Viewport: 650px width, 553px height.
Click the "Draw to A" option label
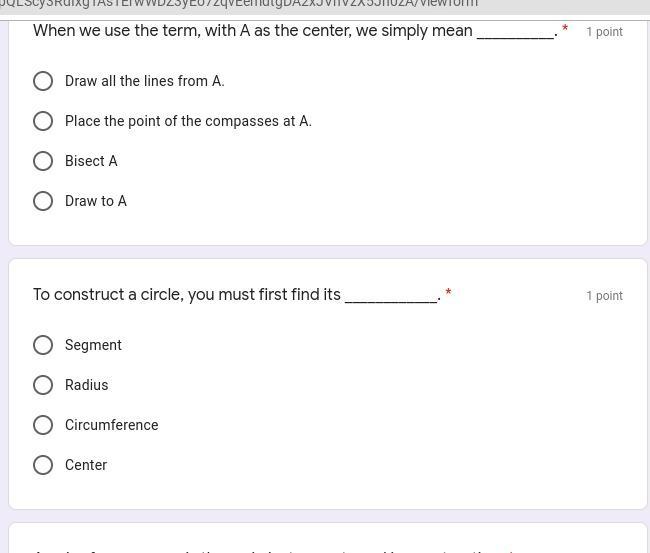pos(96,201)
